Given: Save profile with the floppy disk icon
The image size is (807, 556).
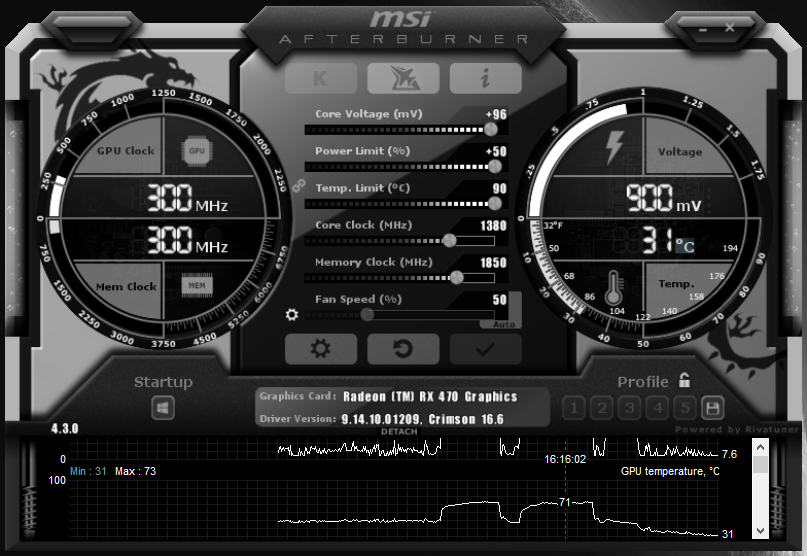Looking at the screenshot, I should pyautogui.click(x=712, y=408).
